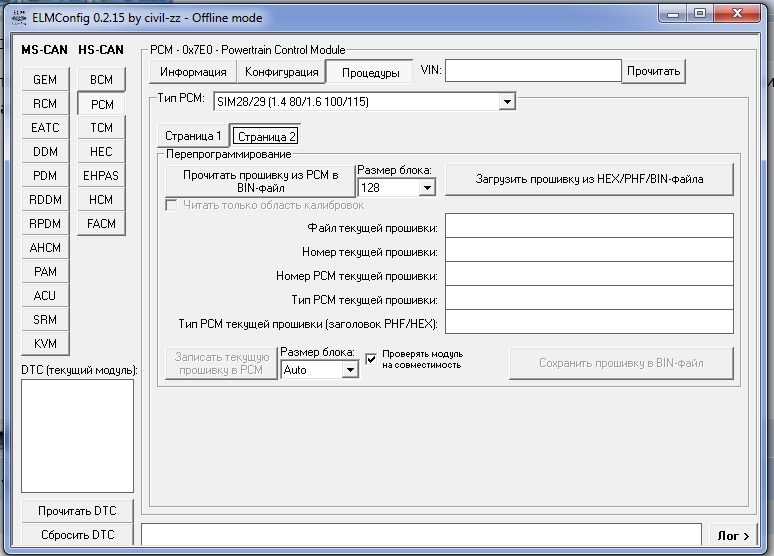Screen dimensions: 774x556
Task: Click Прочитать DTC button
Action: click(77, 511)
